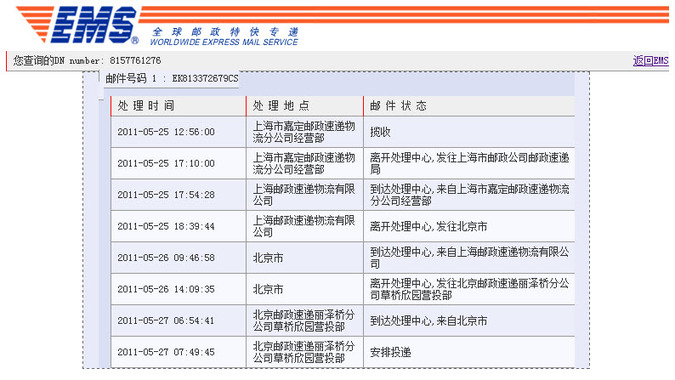
Task: Click status 来自上海市嘉定邮政速递物流分公司经营部
Action: [x=470, y=195]
